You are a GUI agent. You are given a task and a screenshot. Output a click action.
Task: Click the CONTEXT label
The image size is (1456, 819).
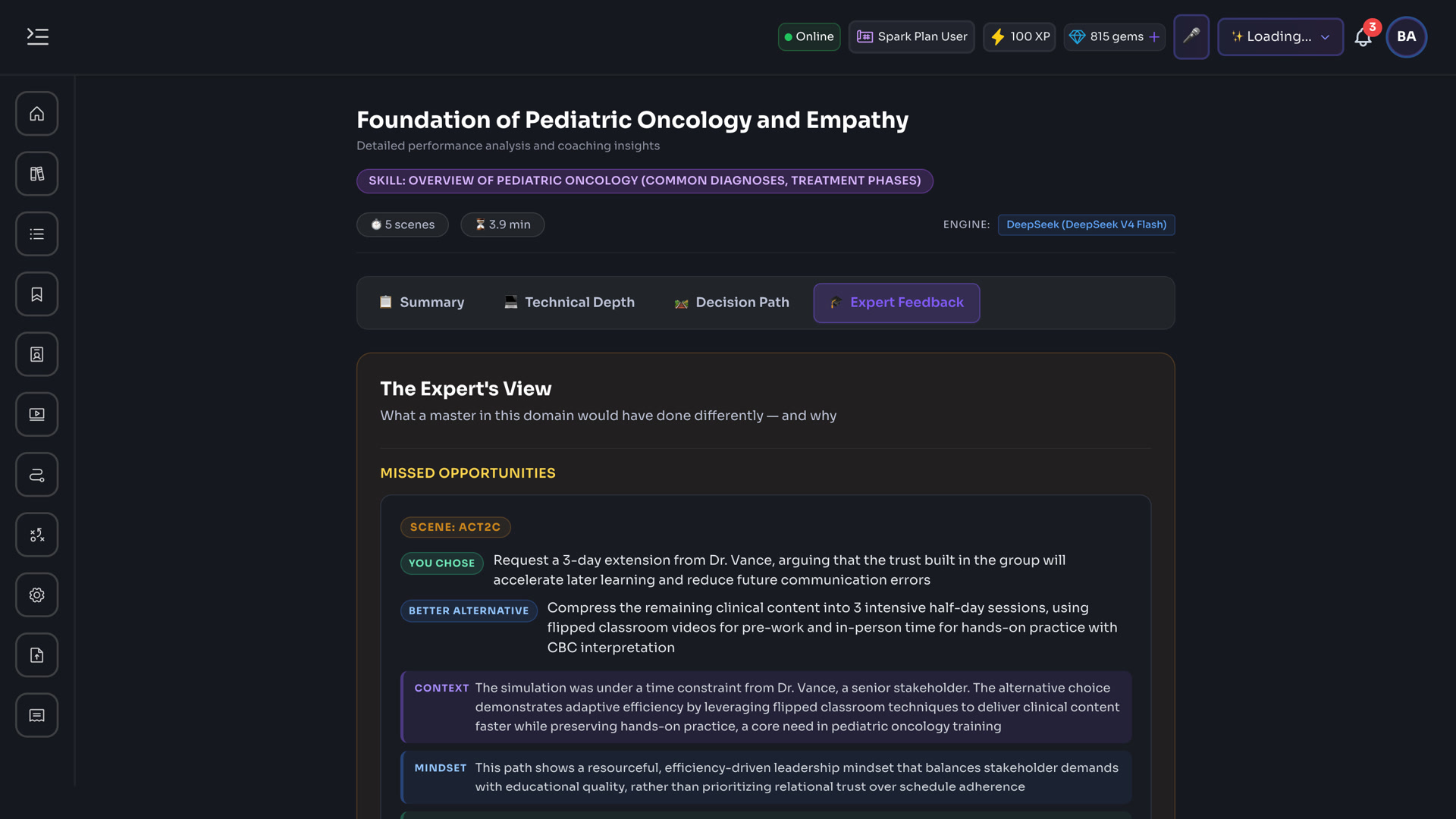(441, 688)
